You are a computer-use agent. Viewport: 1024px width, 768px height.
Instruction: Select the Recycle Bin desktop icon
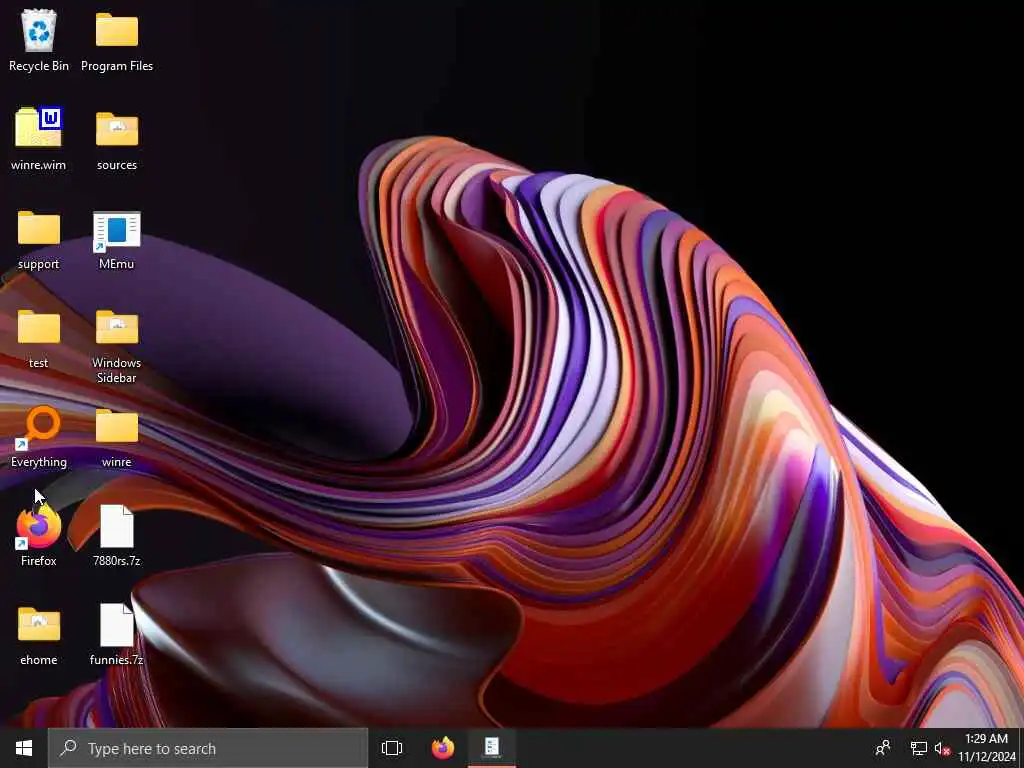(x=39, y=40)
